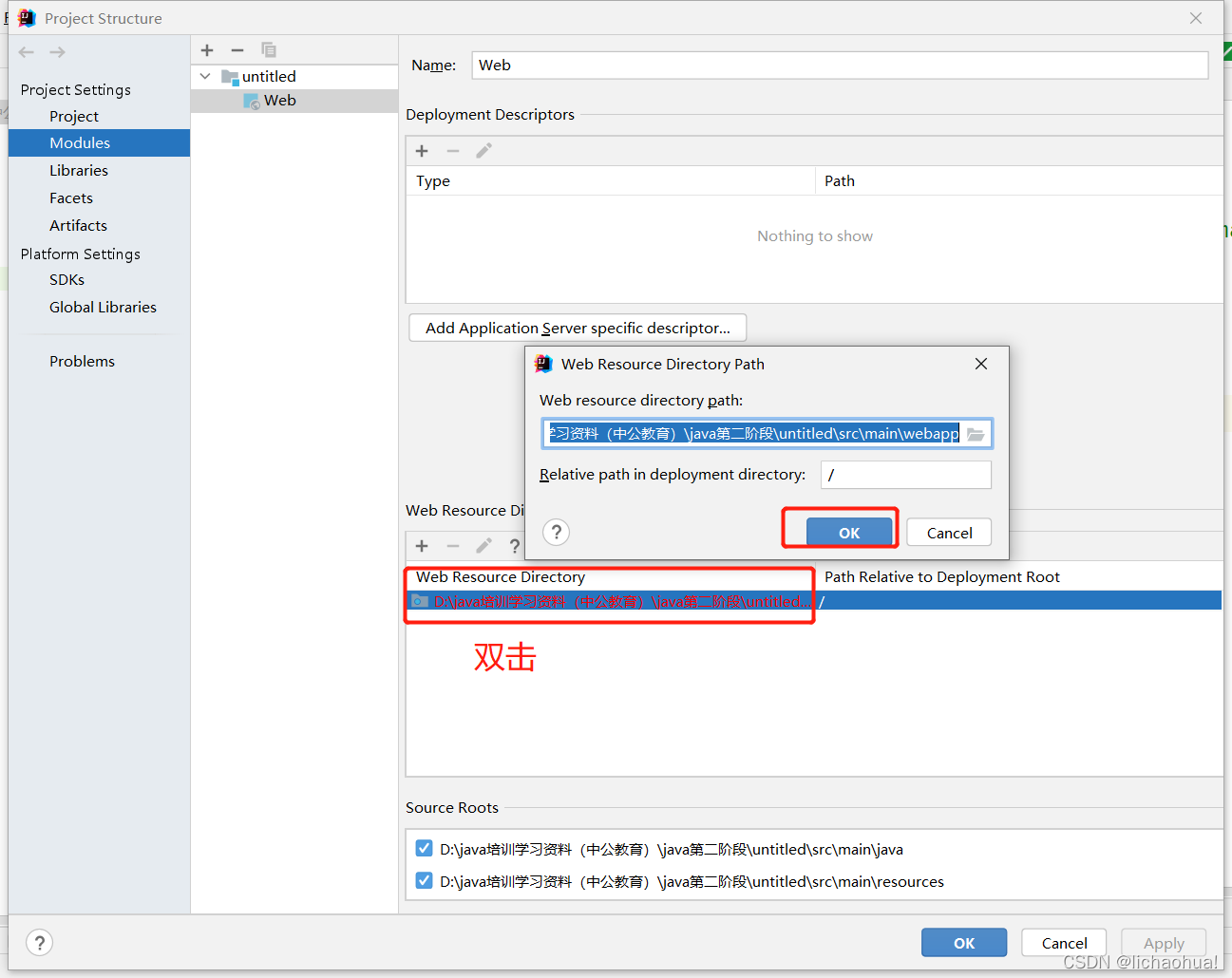Select the Web facet in tree
This screenshot has width=1232, height=978.
tap(279, 101)
